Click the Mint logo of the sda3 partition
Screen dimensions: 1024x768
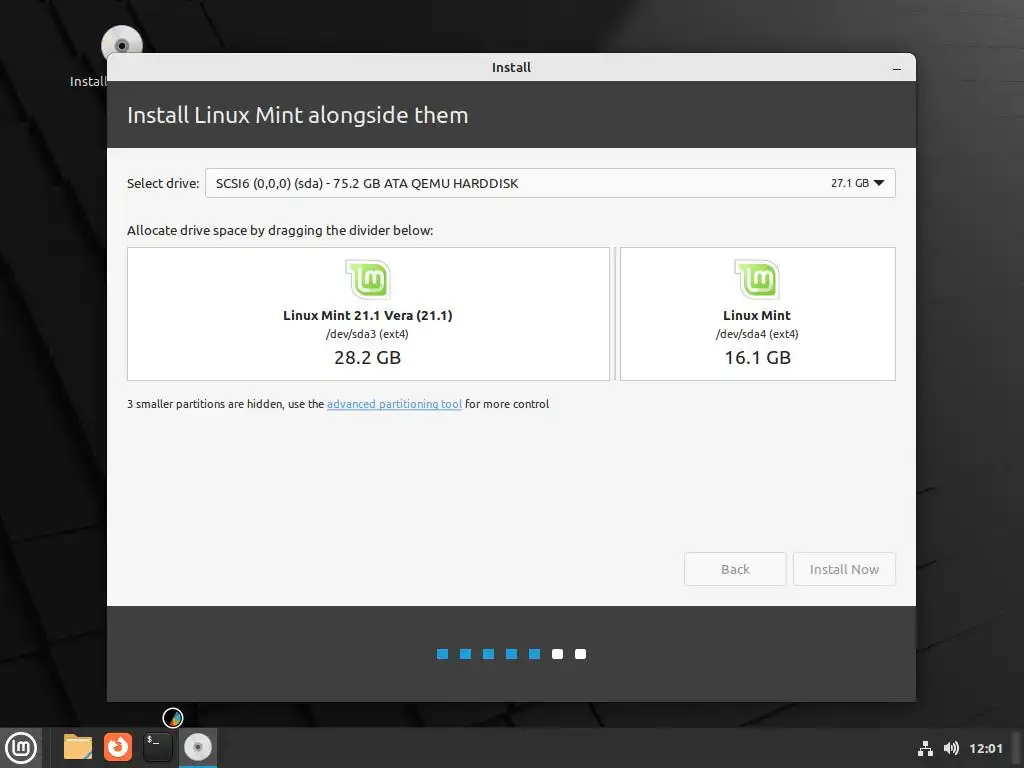[368, 280]
